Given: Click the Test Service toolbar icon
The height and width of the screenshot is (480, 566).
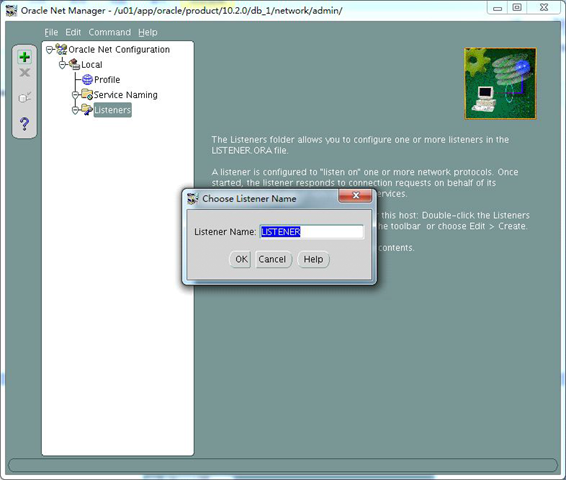Looking at the screenshot, I should coord(25,97).
